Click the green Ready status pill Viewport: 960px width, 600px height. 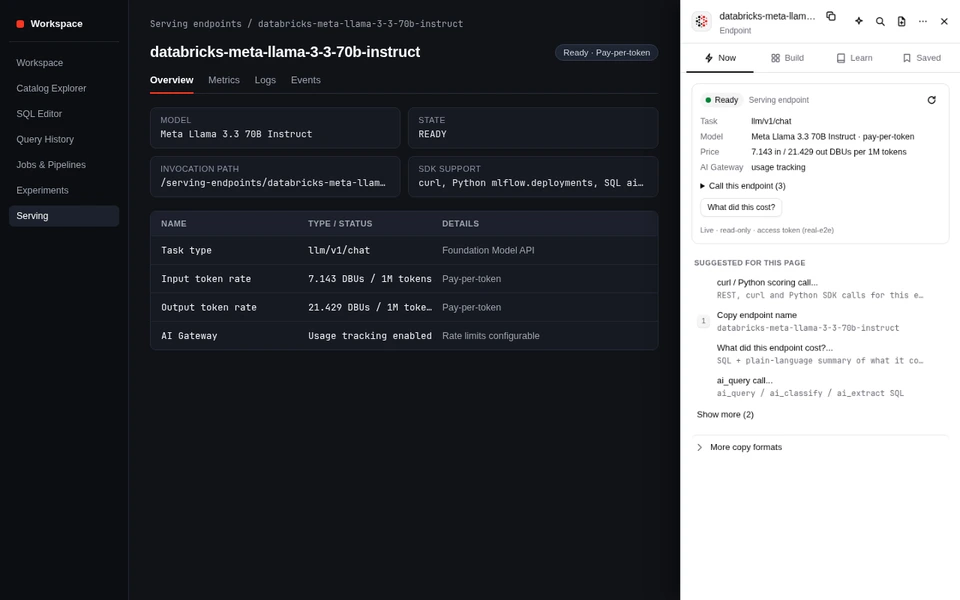click(x=721, y=100)
